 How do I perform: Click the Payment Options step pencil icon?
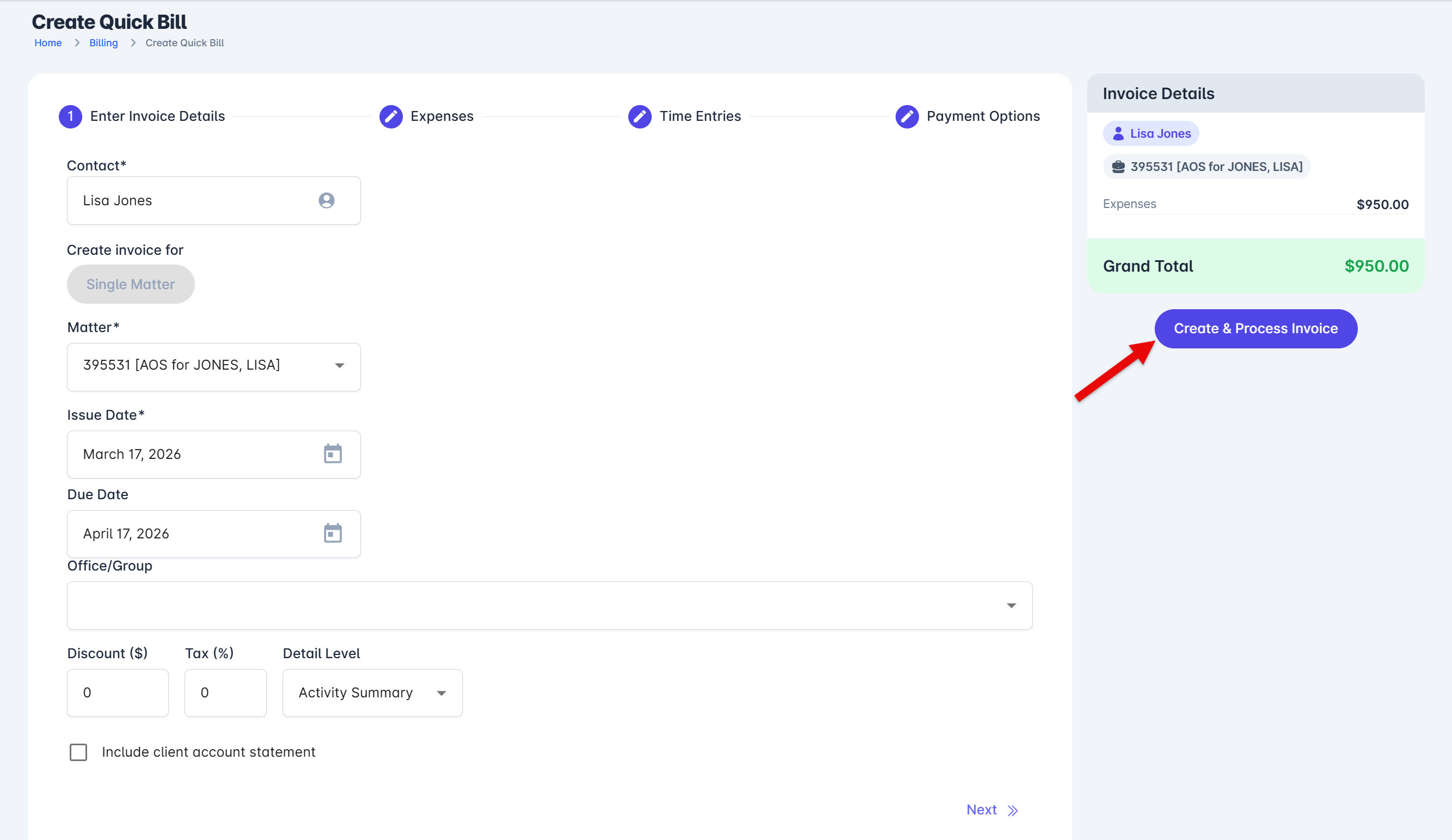pos(907,117)
